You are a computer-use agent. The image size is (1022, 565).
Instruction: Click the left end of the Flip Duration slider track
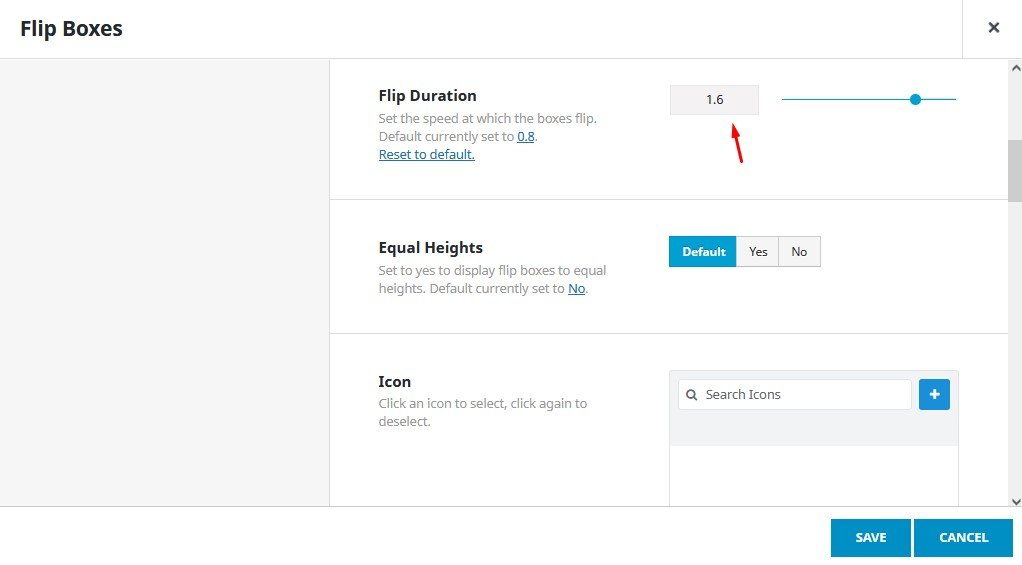[786, 99]
